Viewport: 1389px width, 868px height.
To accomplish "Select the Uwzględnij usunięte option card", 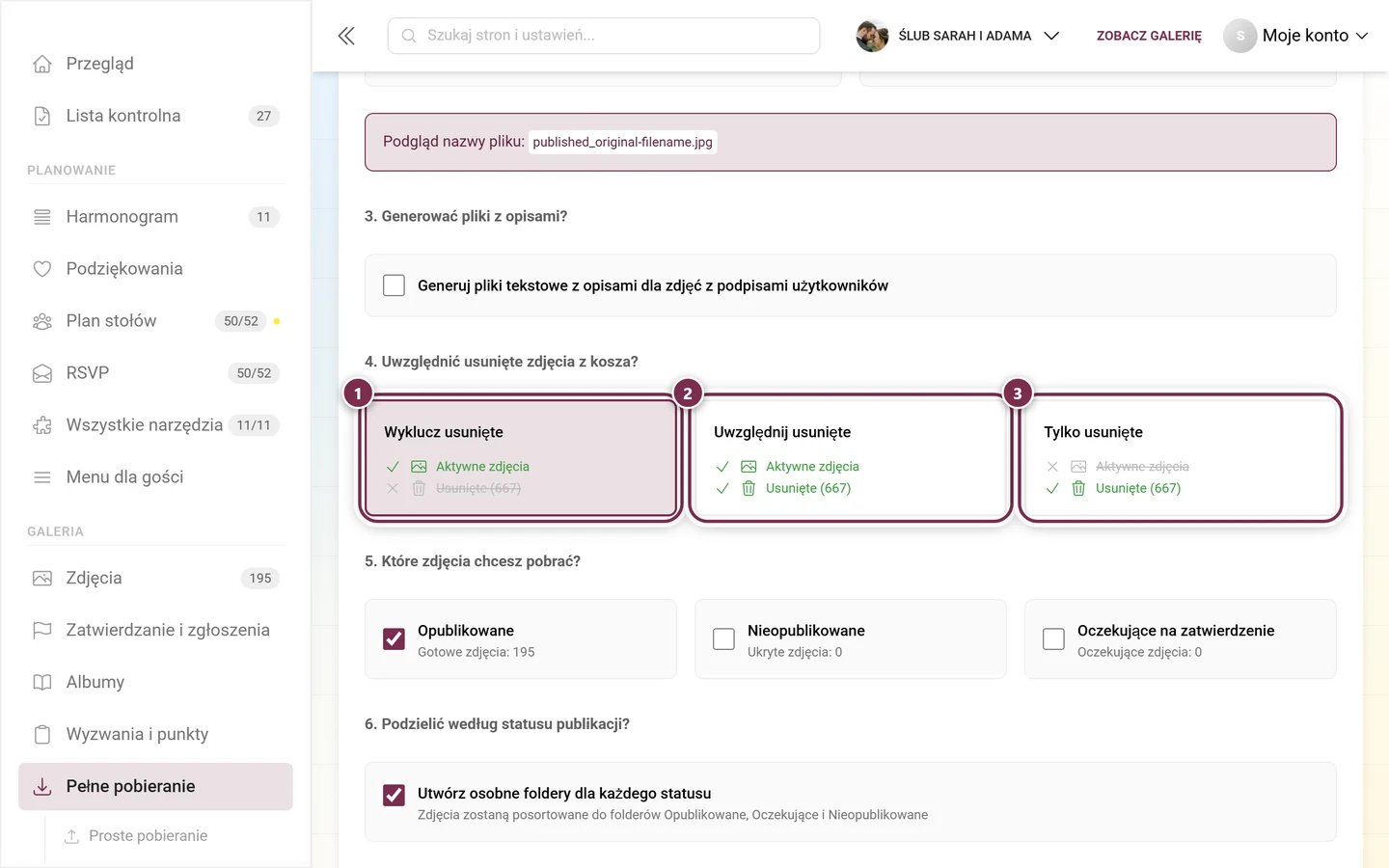I will (x=851, y=458).
